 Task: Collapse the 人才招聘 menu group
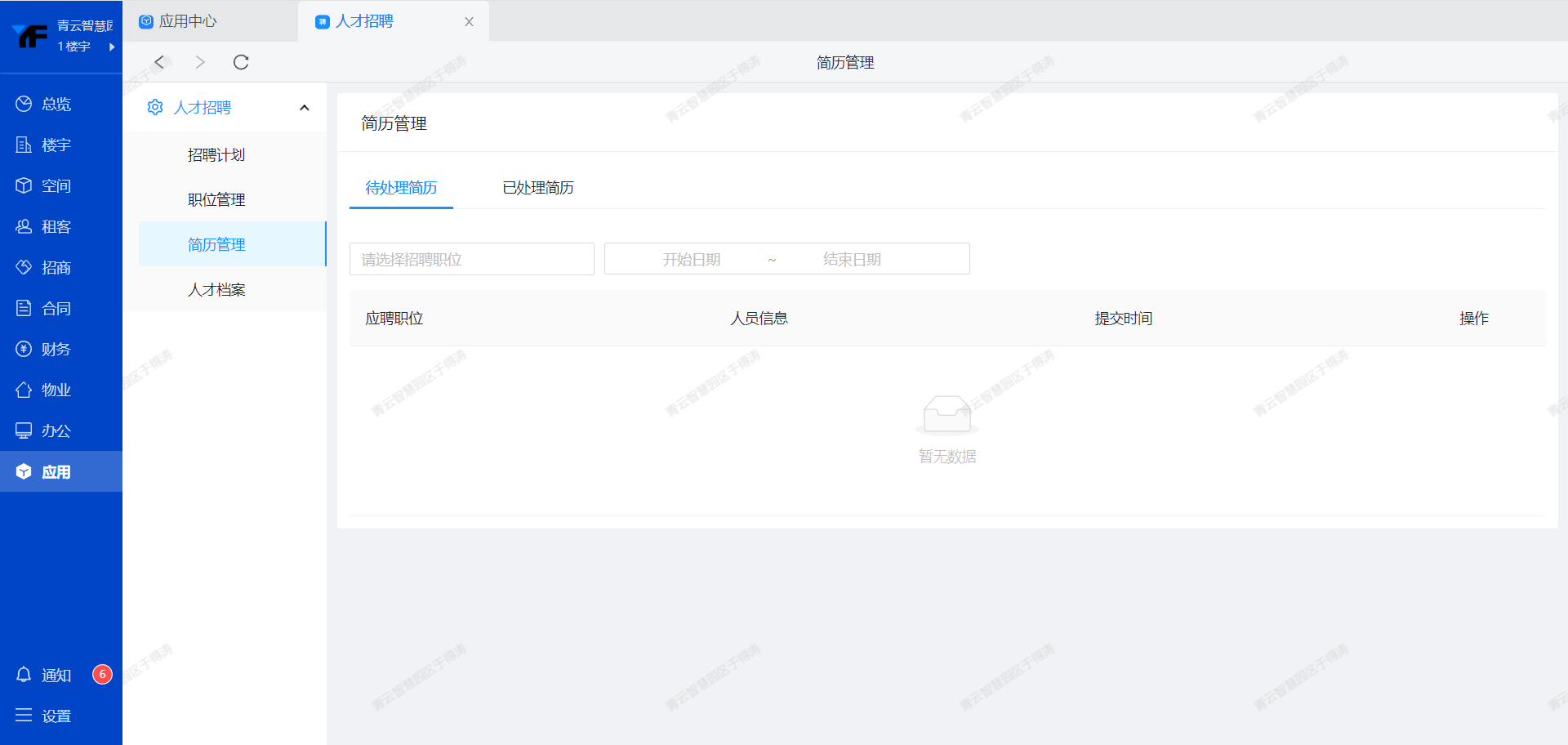click(304, 108)
